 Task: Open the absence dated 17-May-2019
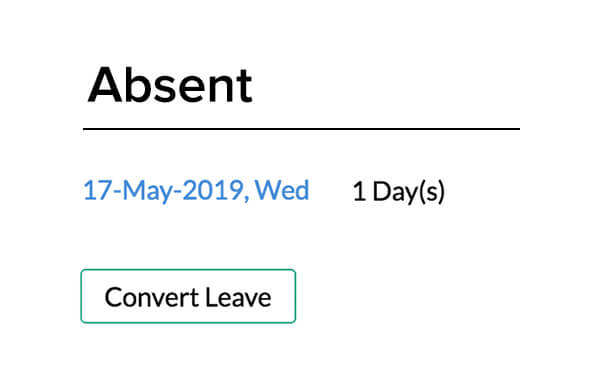[196, 190]
